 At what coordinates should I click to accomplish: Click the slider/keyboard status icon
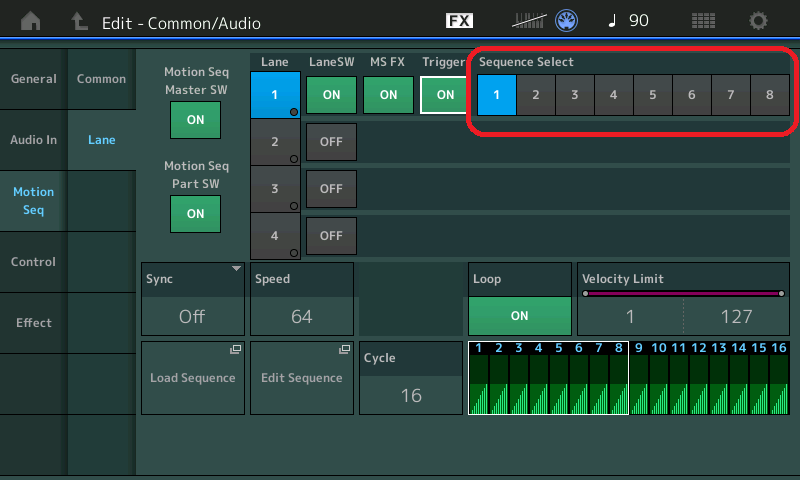531,21
